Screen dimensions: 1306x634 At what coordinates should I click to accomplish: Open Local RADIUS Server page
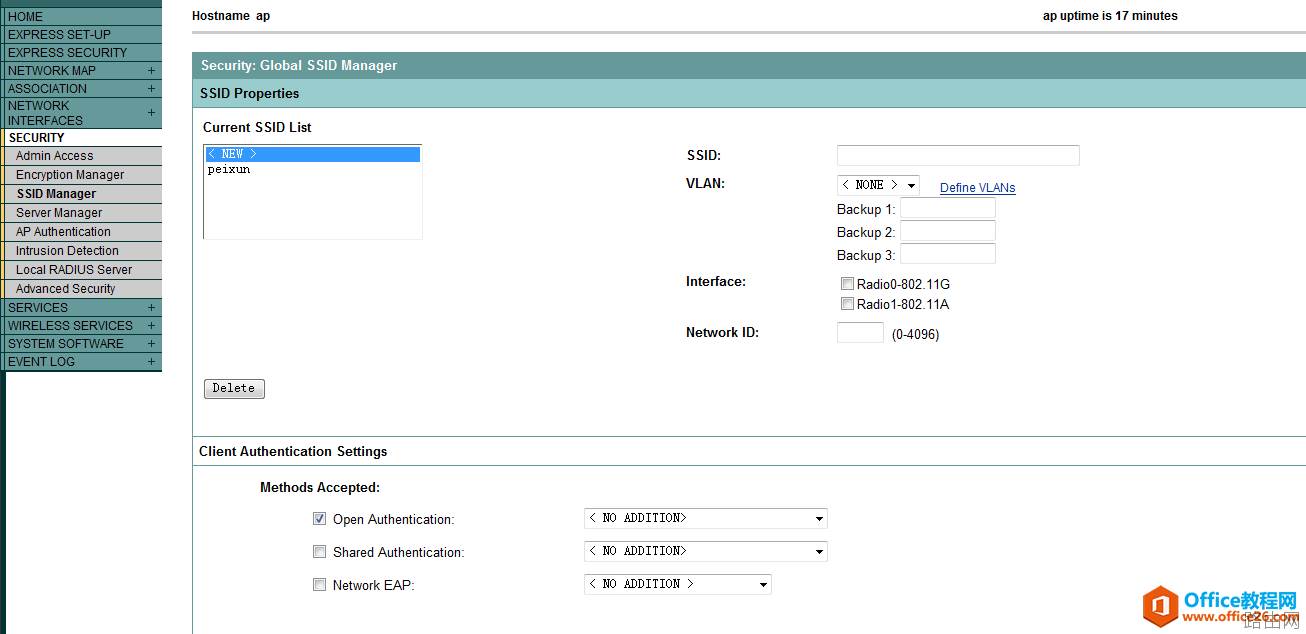(x=74, y=270)
